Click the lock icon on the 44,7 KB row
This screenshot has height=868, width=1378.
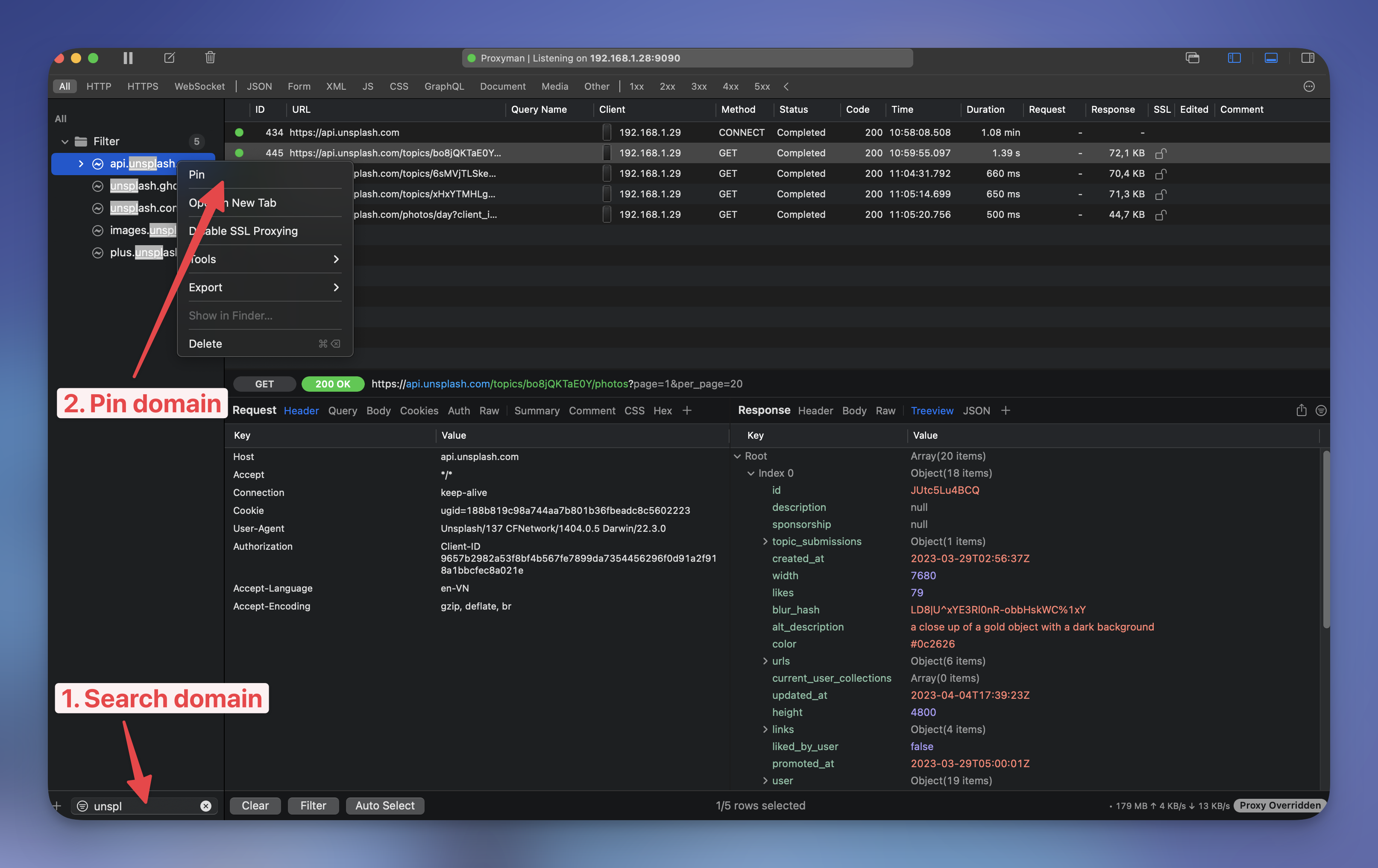click(x=1161, y=215)
